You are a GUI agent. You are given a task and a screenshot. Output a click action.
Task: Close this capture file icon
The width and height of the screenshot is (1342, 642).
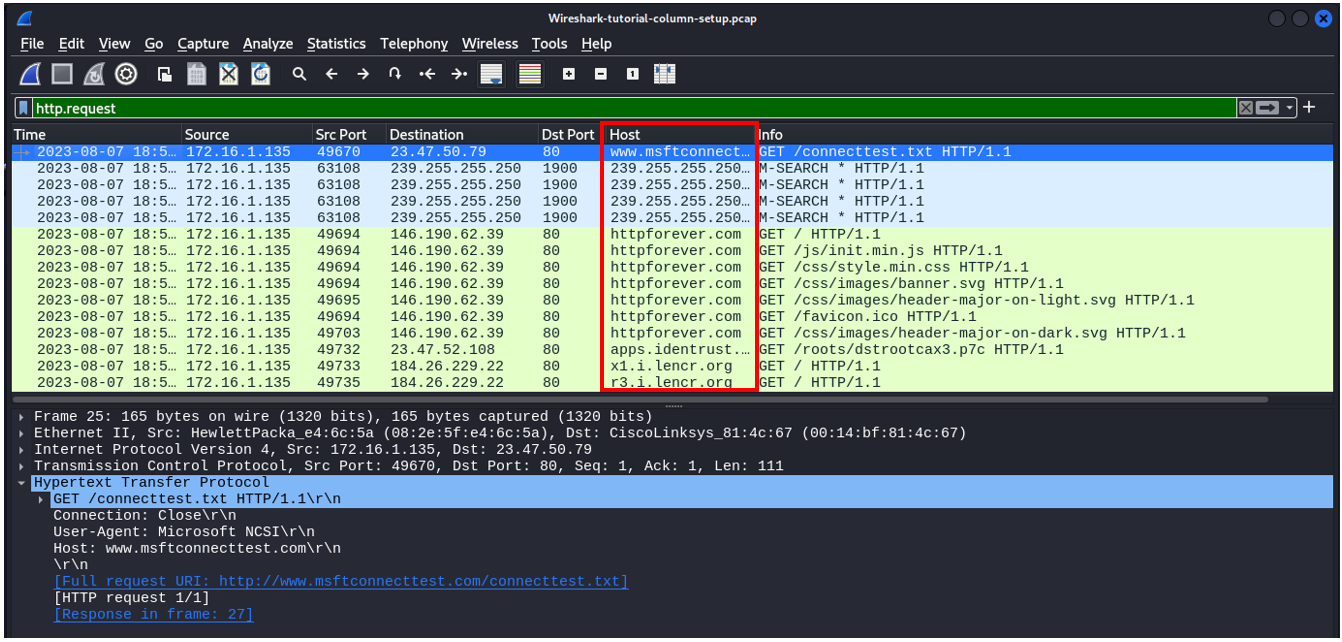point(229,74)
